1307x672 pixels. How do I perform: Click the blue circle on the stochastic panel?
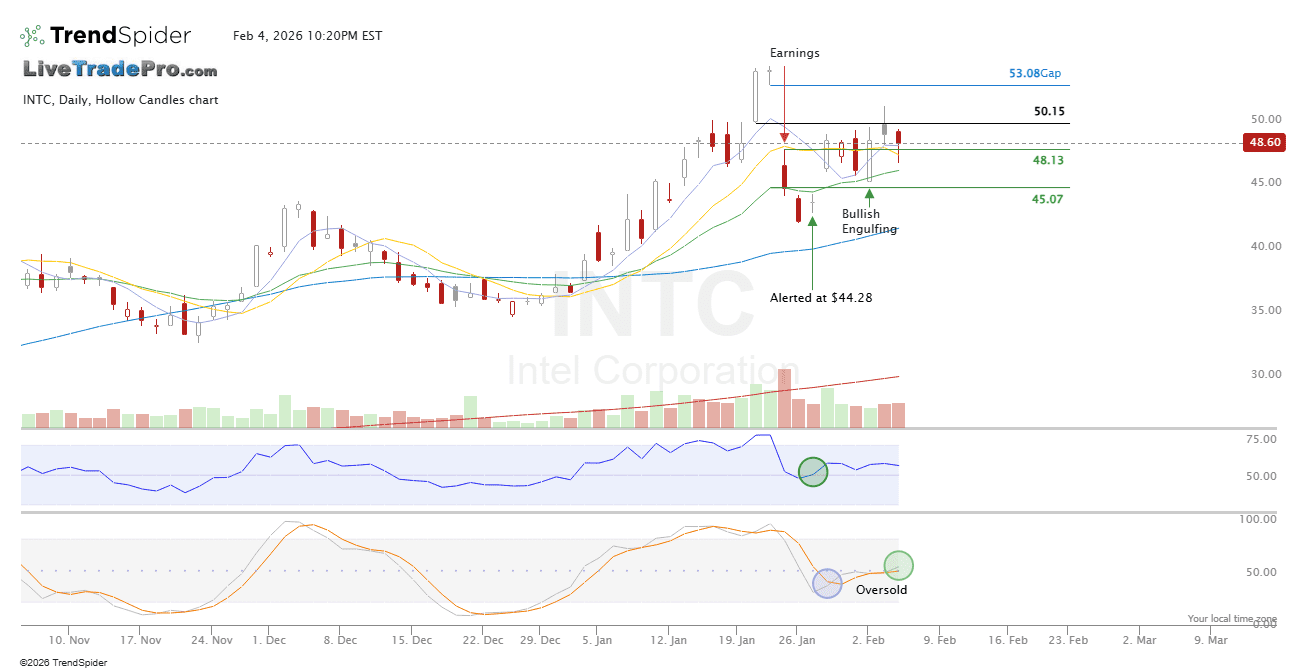click(828, 583)
